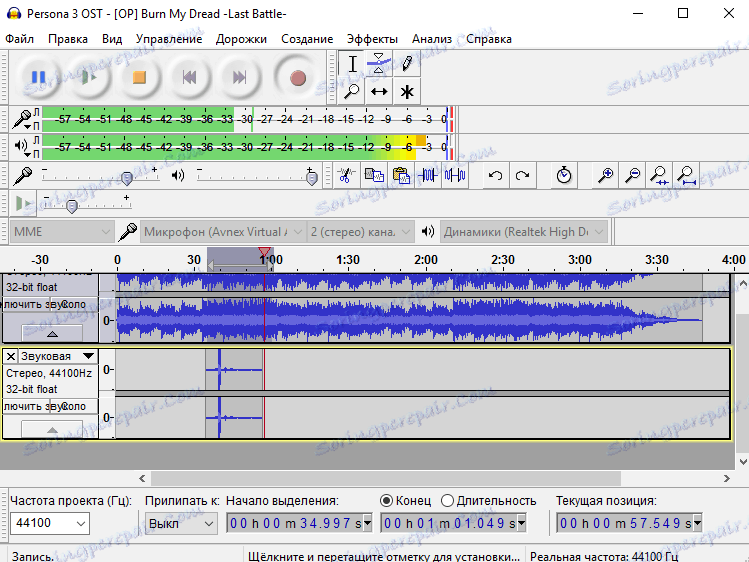Screen dimensions: 749x562
Task: Select the Длительность radio button
Action: (x=447, y=500)
